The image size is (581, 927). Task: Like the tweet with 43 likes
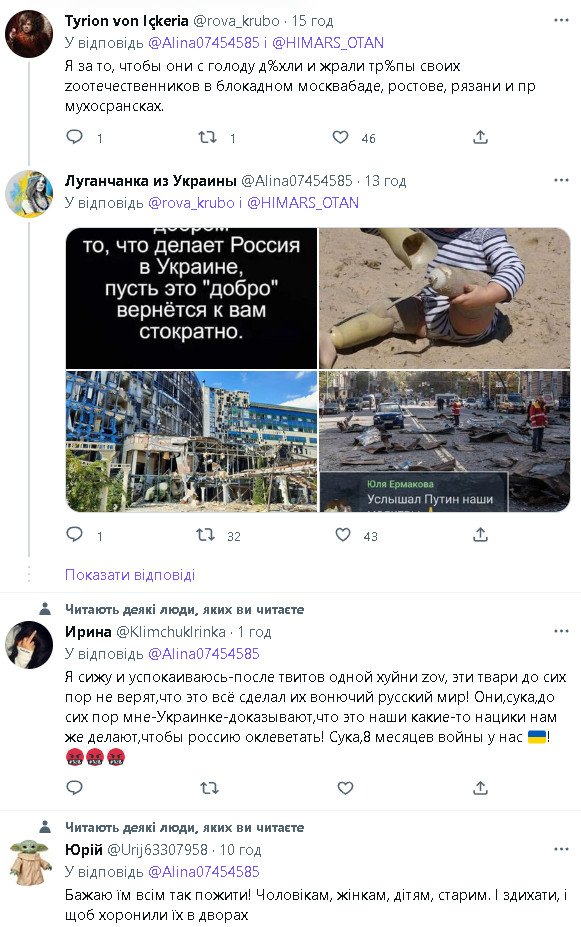coord(343,536)
